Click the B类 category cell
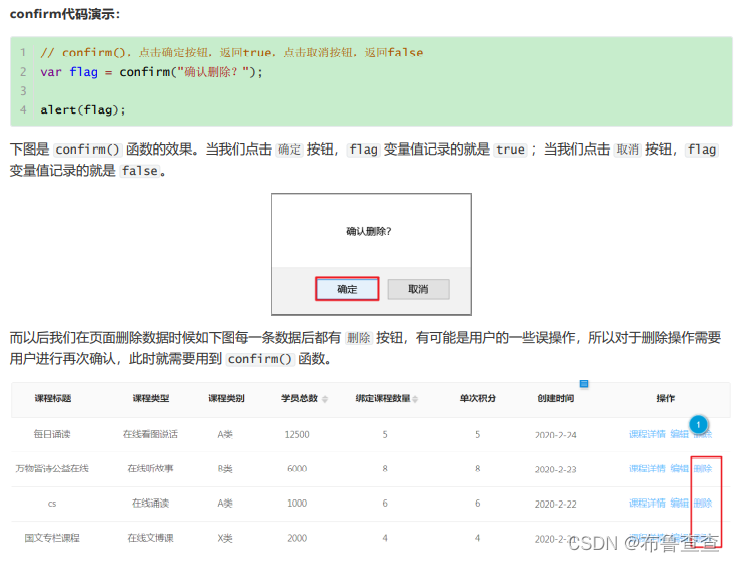The image size is (734, 562). point(225,469)
